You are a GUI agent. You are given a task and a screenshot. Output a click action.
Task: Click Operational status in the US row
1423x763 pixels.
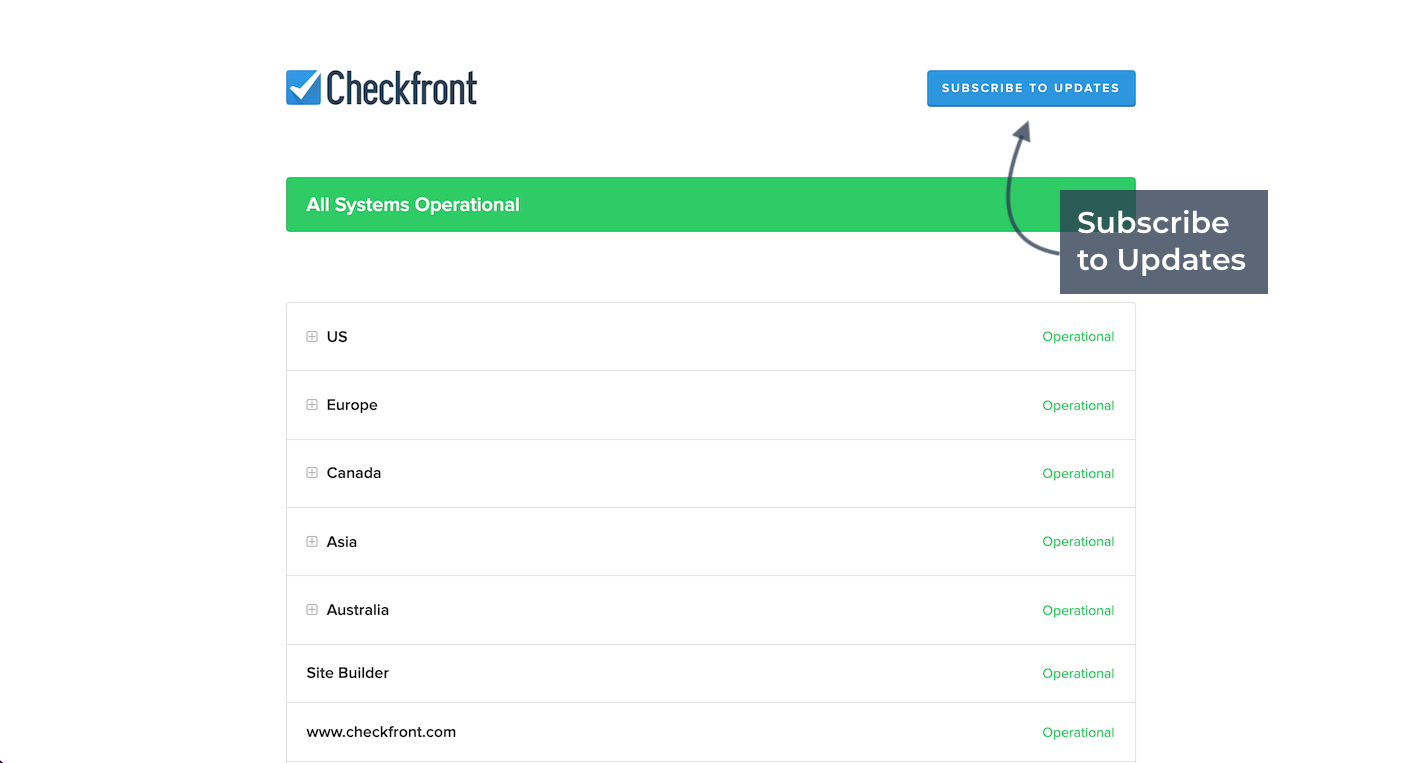click(1078, 337)
